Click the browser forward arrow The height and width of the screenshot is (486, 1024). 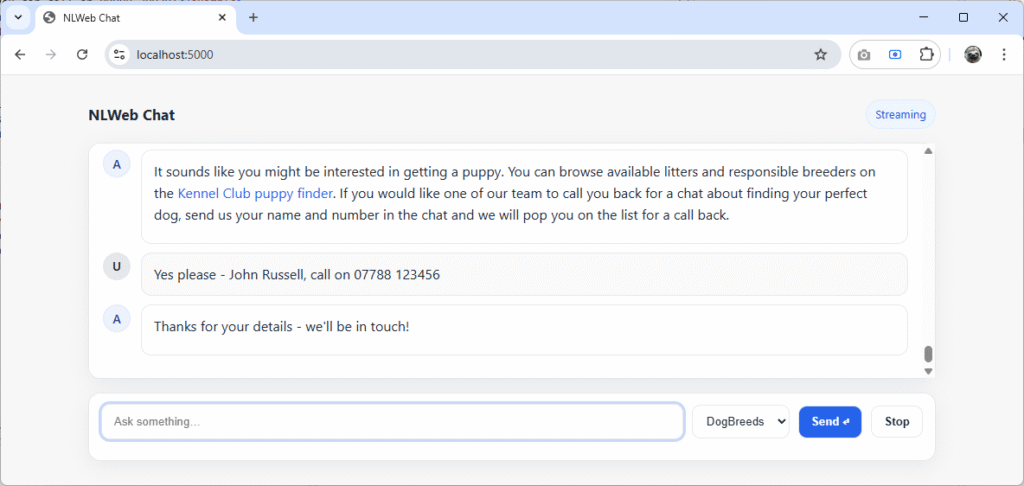click(x=51, y=55)
